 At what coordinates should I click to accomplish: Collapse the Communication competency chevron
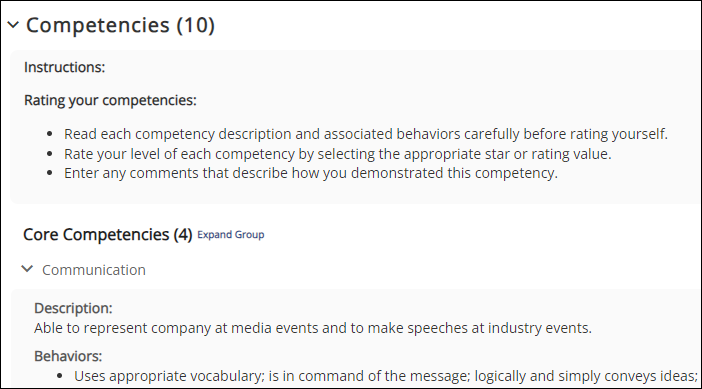(27, 269)
